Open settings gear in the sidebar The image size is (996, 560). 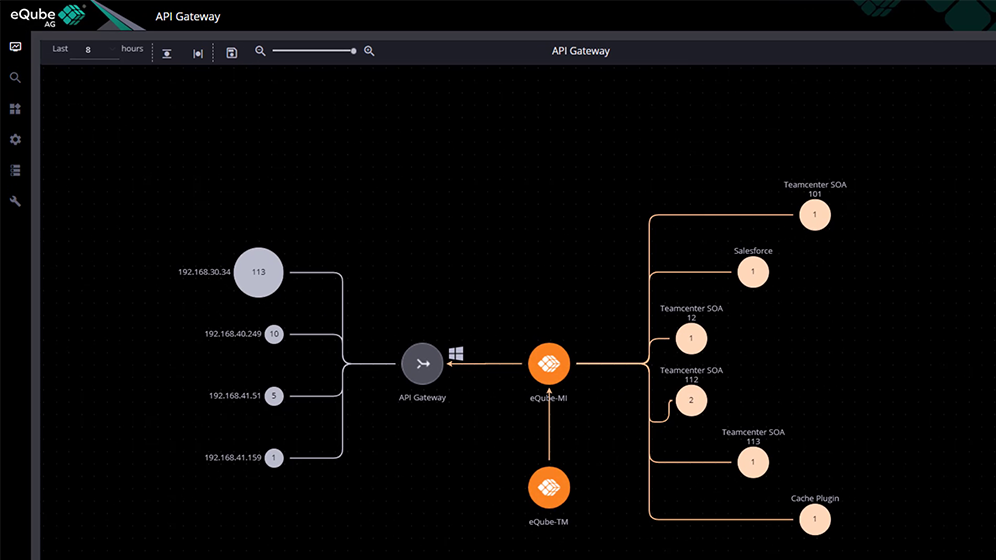(15, 140)
